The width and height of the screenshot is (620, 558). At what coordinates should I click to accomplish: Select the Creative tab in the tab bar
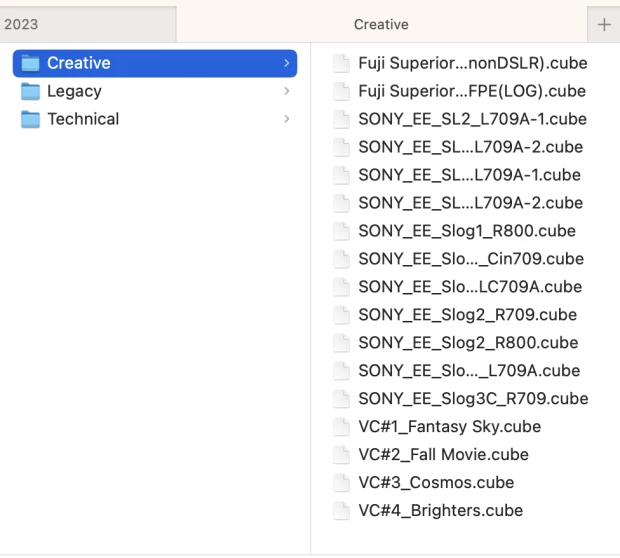[382, 24]
